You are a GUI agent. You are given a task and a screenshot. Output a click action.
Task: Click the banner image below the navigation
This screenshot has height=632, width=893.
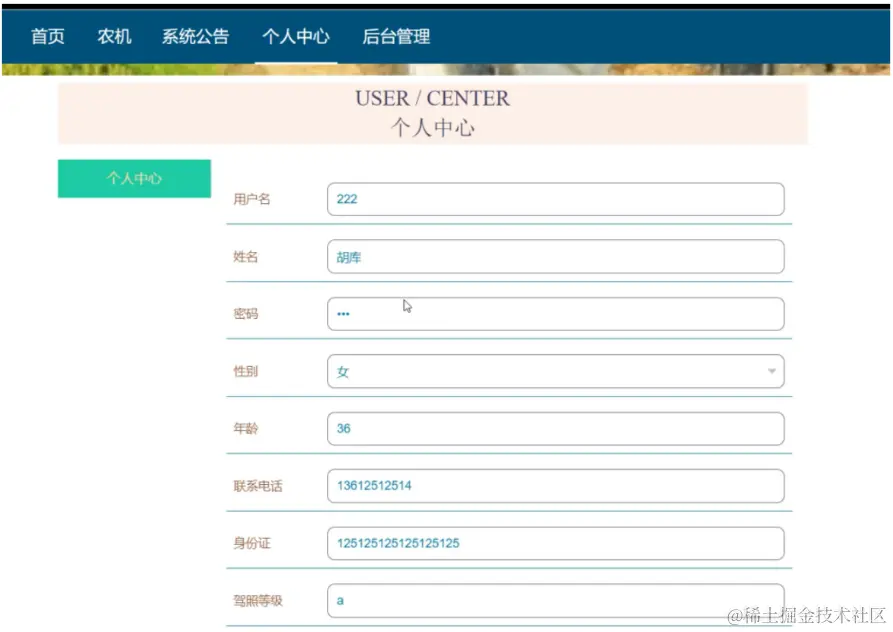click(x=446, y=69)
